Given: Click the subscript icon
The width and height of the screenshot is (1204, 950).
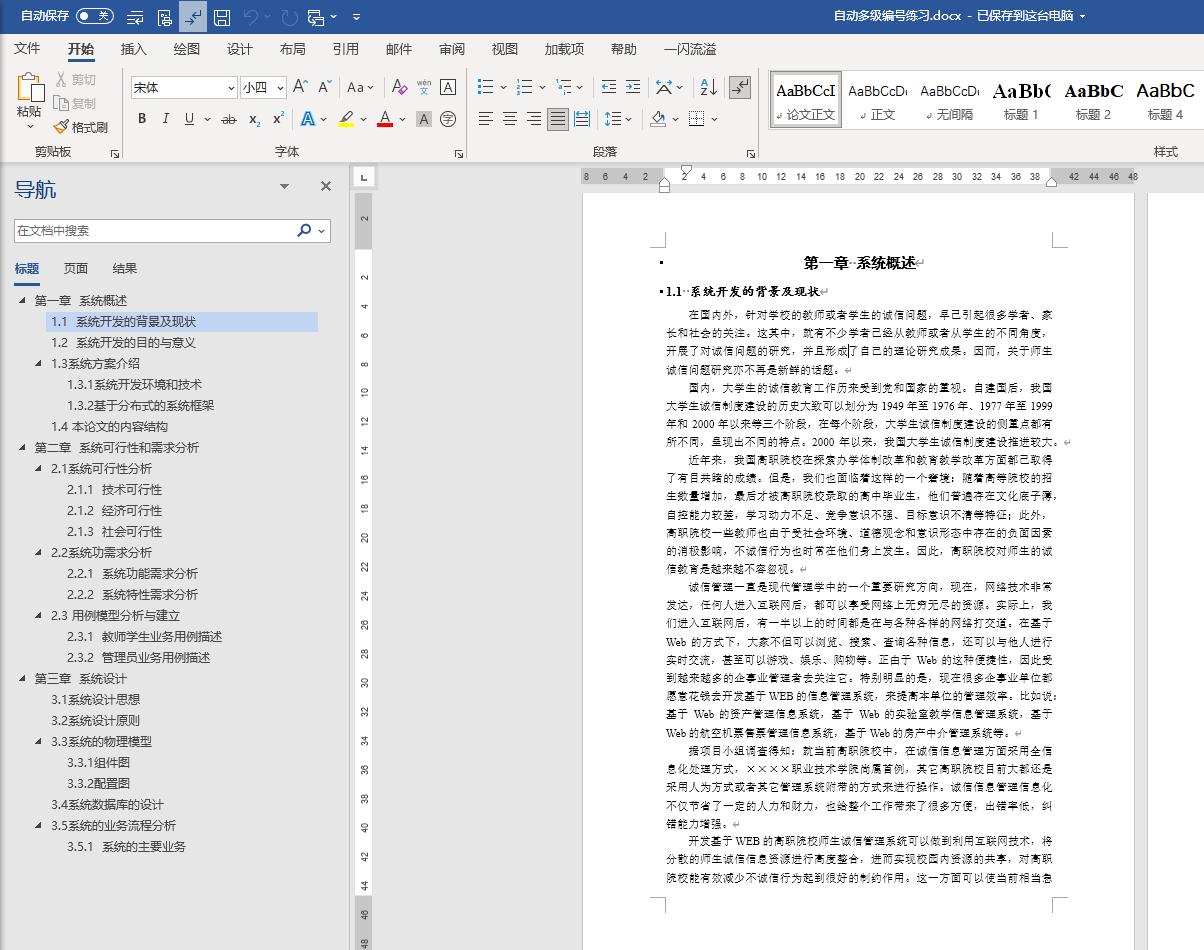Looking at the screenshot, I should pos(254,119).
